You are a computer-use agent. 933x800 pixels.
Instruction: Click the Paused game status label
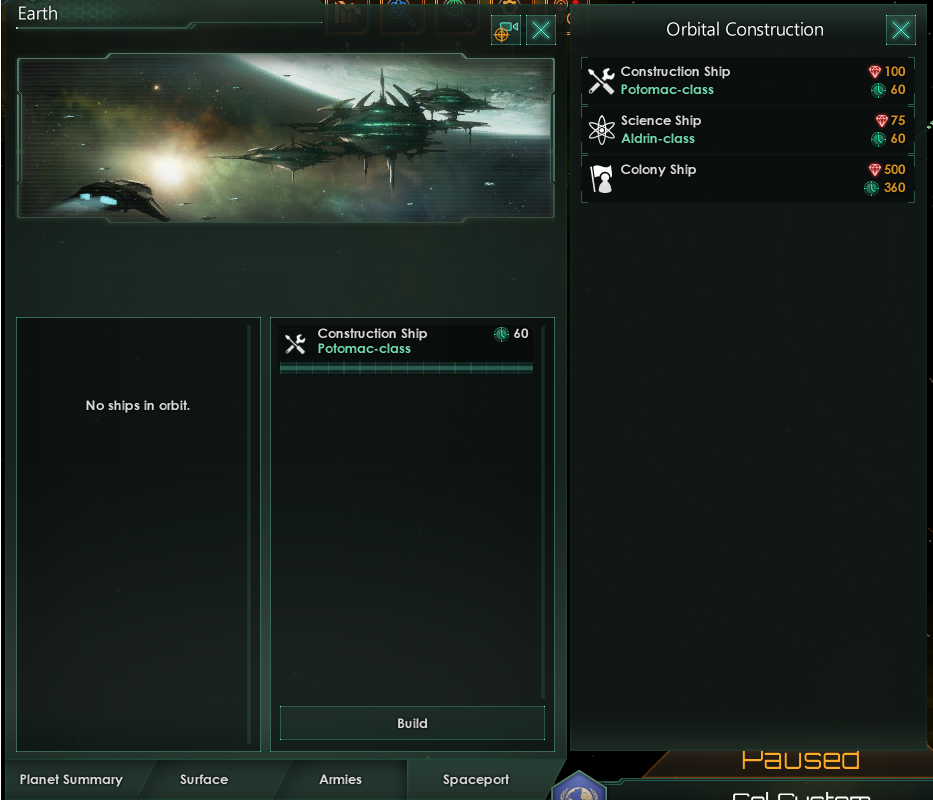point(800,760)
